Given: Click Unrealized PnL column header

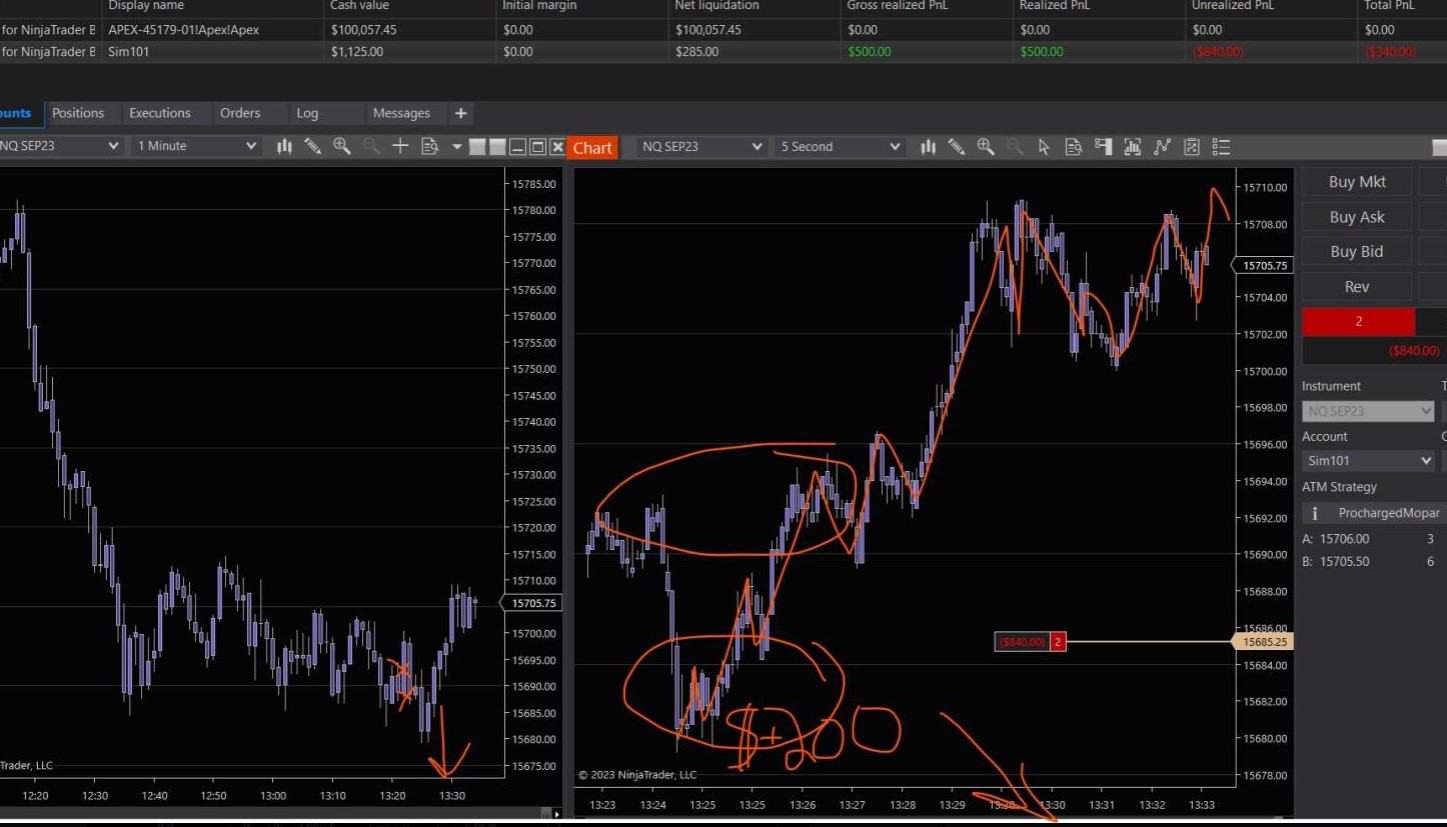Looking at the screenshot, I should click(x=1235, y=6).
